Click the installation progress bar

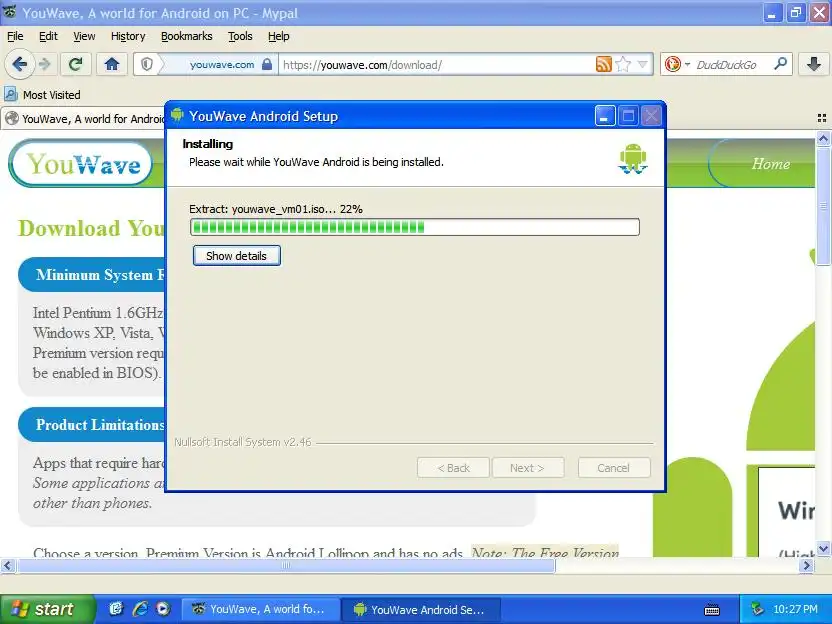(x=414, y=227)
